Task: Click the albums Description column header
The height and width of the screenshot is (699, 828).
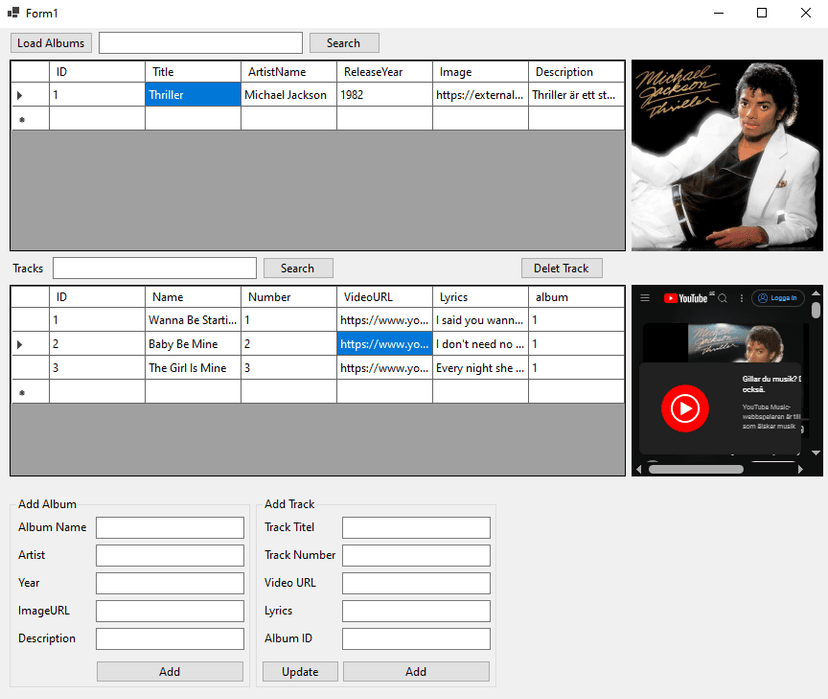Action: [x=576, y=72]
